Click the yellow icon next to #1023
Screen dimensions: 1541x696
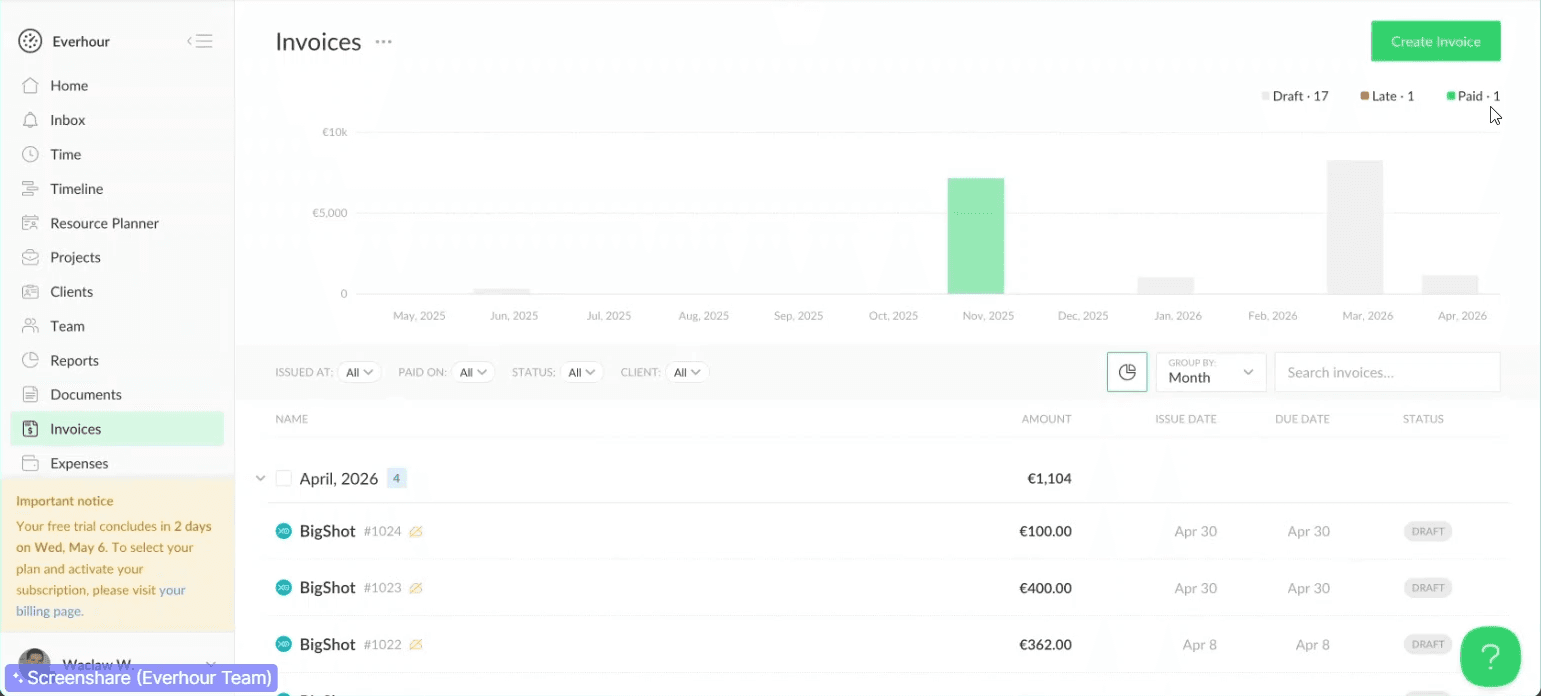[x=416, y=588]
